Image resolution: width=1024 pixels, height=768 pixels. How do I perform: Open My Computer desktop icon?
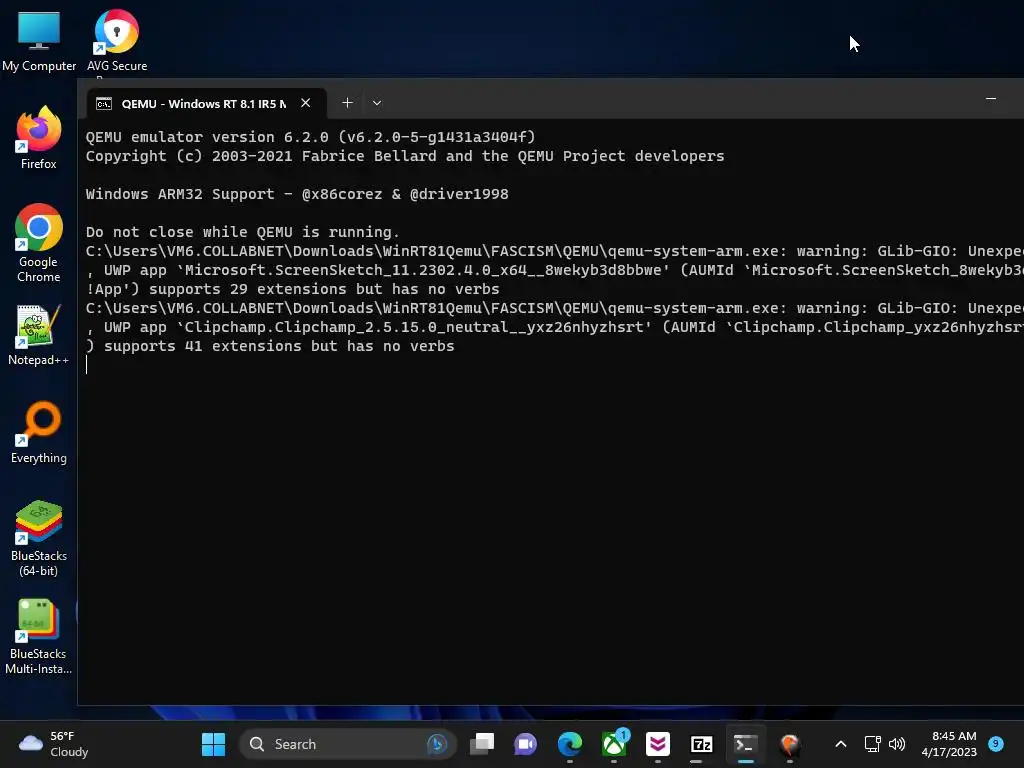[x=39, y=40]
